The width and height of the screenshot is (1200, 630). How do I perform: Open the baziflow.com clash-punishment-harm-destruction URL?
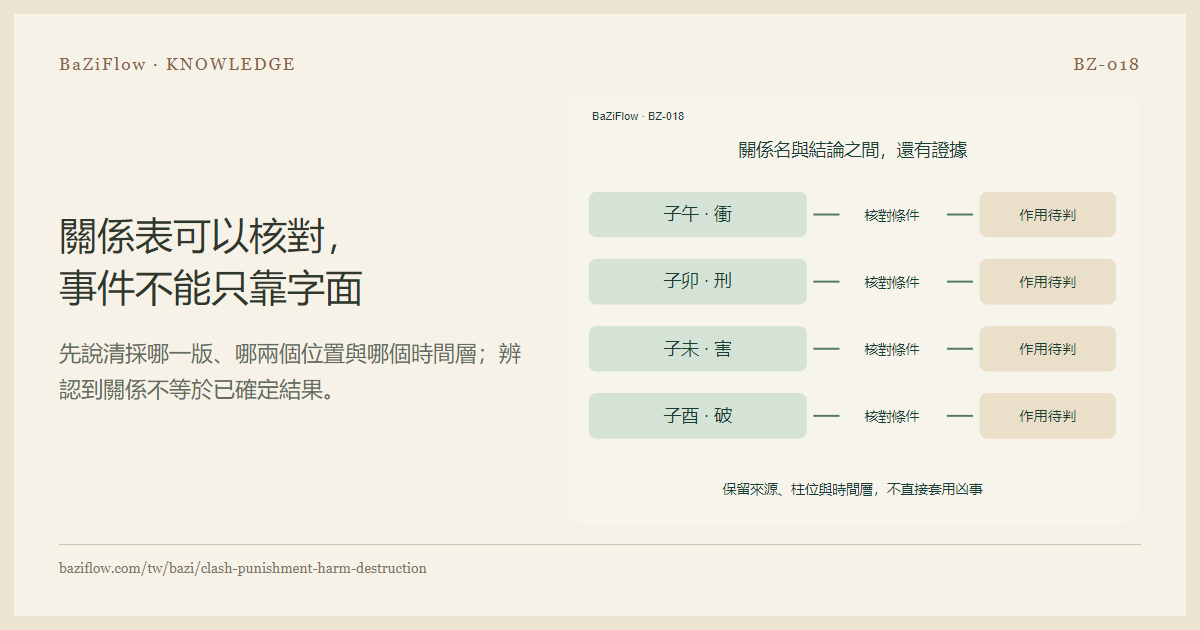click(x=243, y=568)
